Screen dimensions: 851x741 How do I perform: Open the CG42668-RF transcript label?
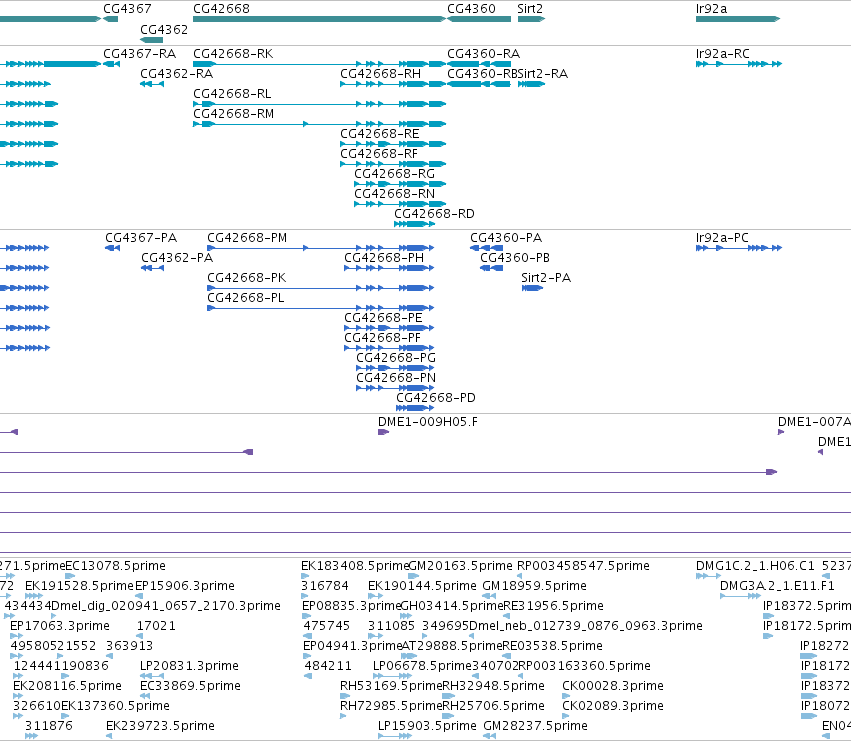[379, 154]
